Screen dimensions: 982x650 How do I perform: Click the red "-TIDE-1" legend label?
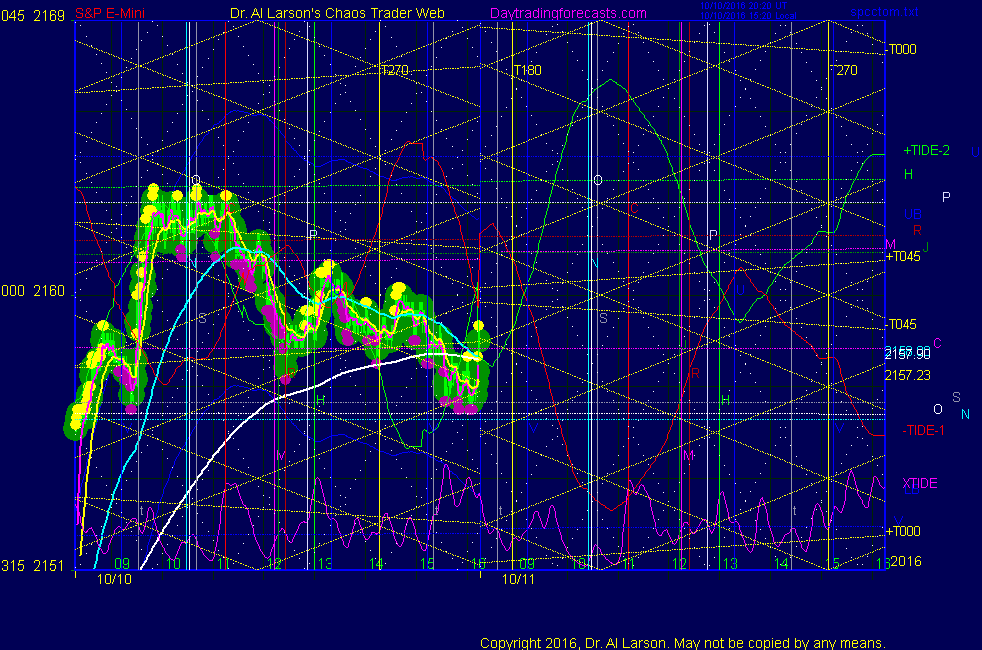coord(923,430)
